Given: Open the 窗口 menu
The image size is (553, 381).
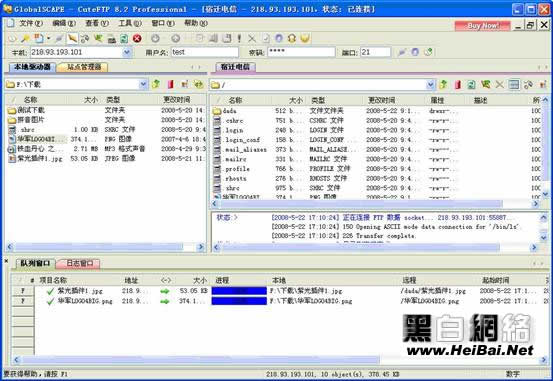Looking at the screenshot, I should [x=163, y=24].
